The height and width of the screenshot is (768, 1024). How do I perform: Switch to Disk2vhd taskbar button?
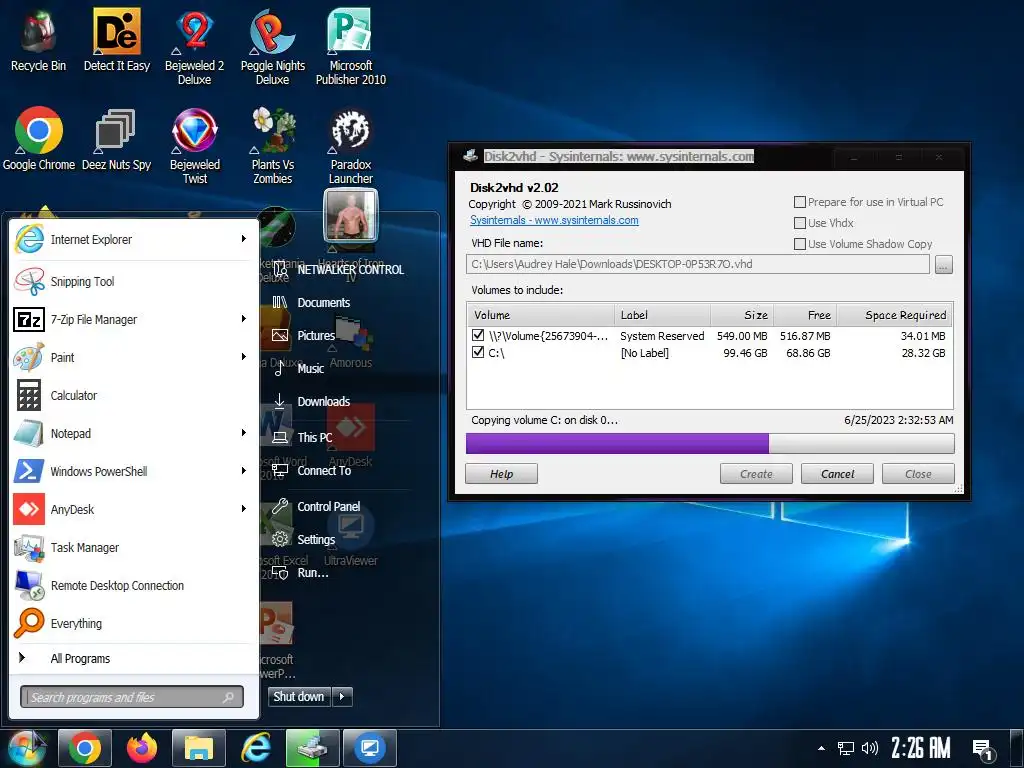[312, 748]
